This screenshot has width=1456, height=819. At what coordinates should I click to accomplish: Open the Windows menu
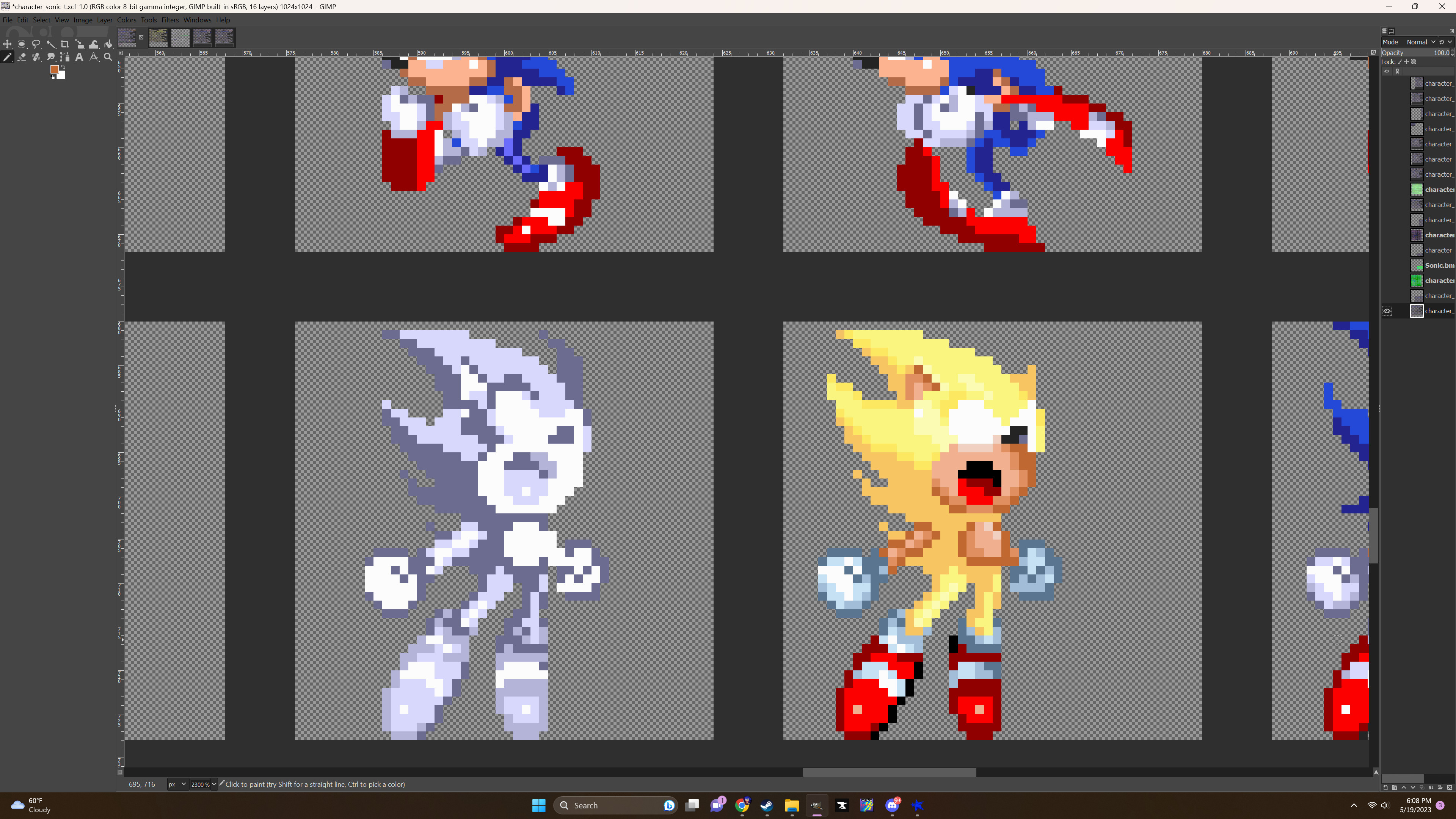click(x=197, y=20)
